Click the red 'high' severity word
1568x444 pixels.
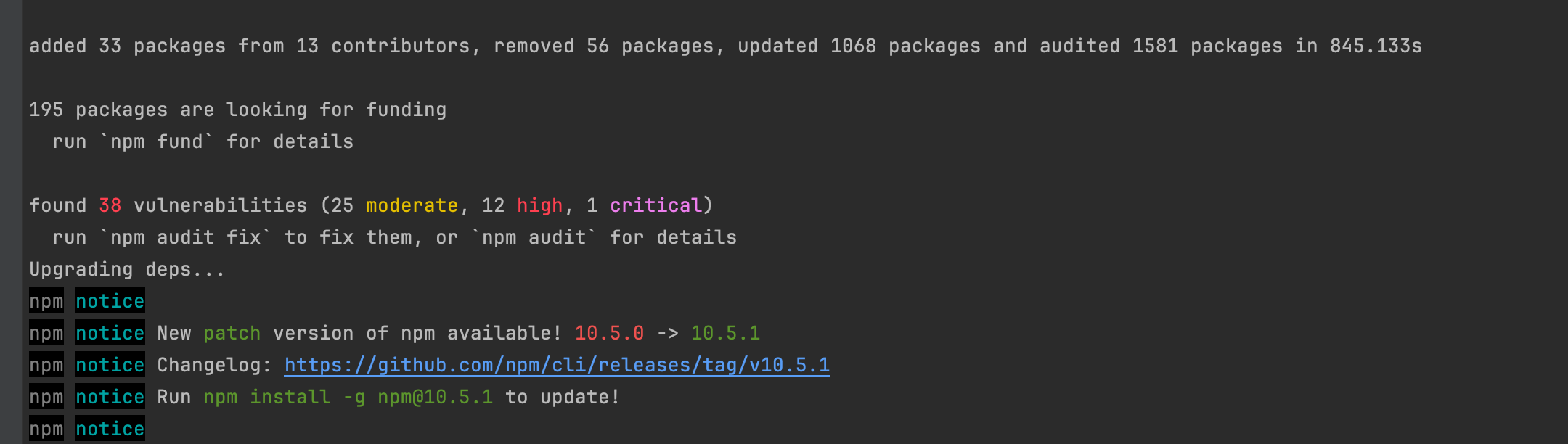[x=539, y=205]
